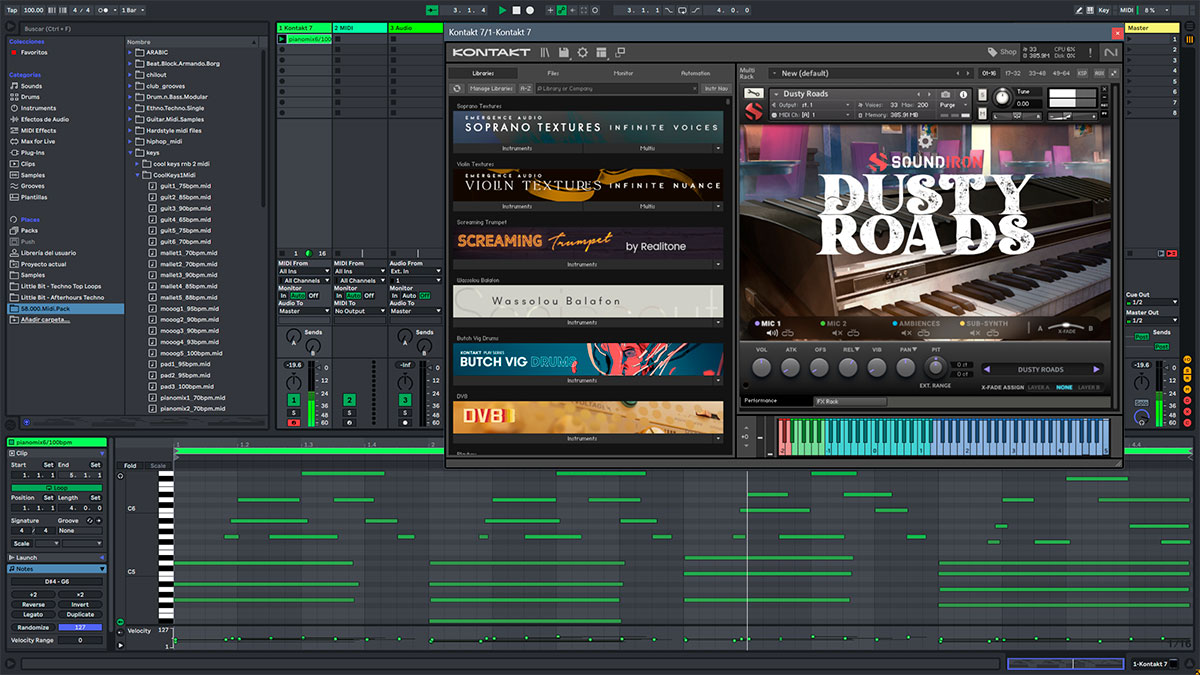
Task: Switch to Kontakt Files tab
Action: coord(553,73)
